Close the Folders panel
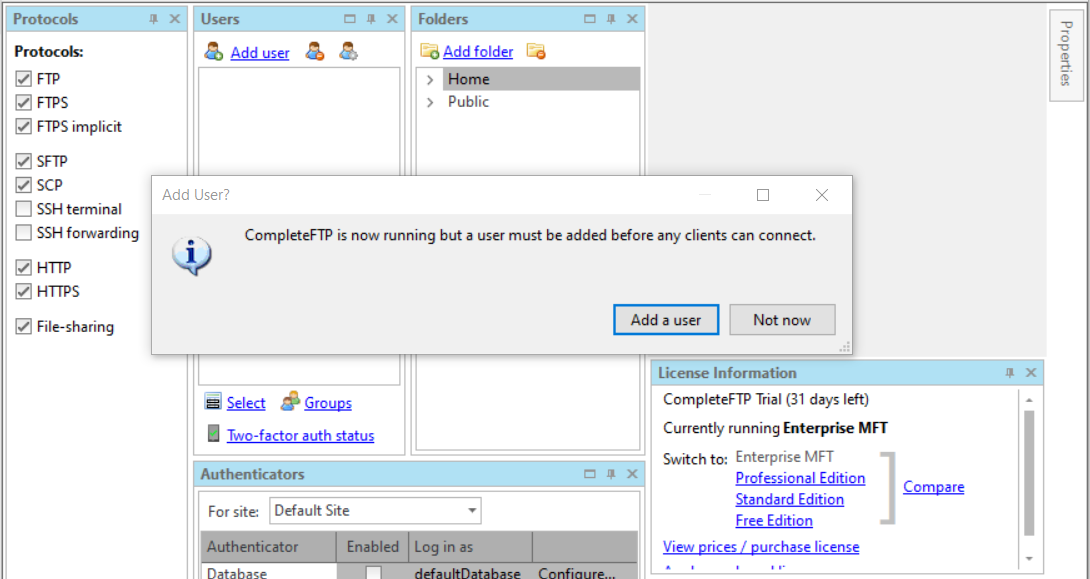 pyautogui.click(x=632, y=19)
